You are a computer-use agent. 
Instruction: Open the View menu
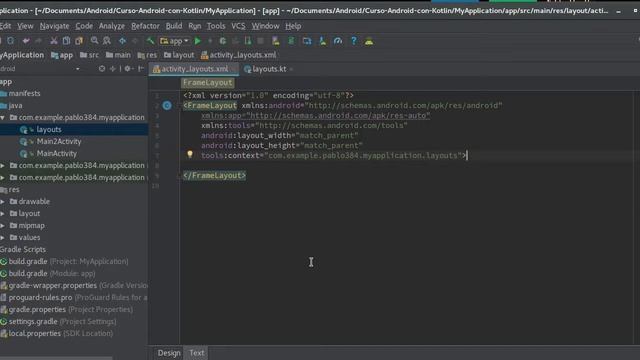(25, 26)
